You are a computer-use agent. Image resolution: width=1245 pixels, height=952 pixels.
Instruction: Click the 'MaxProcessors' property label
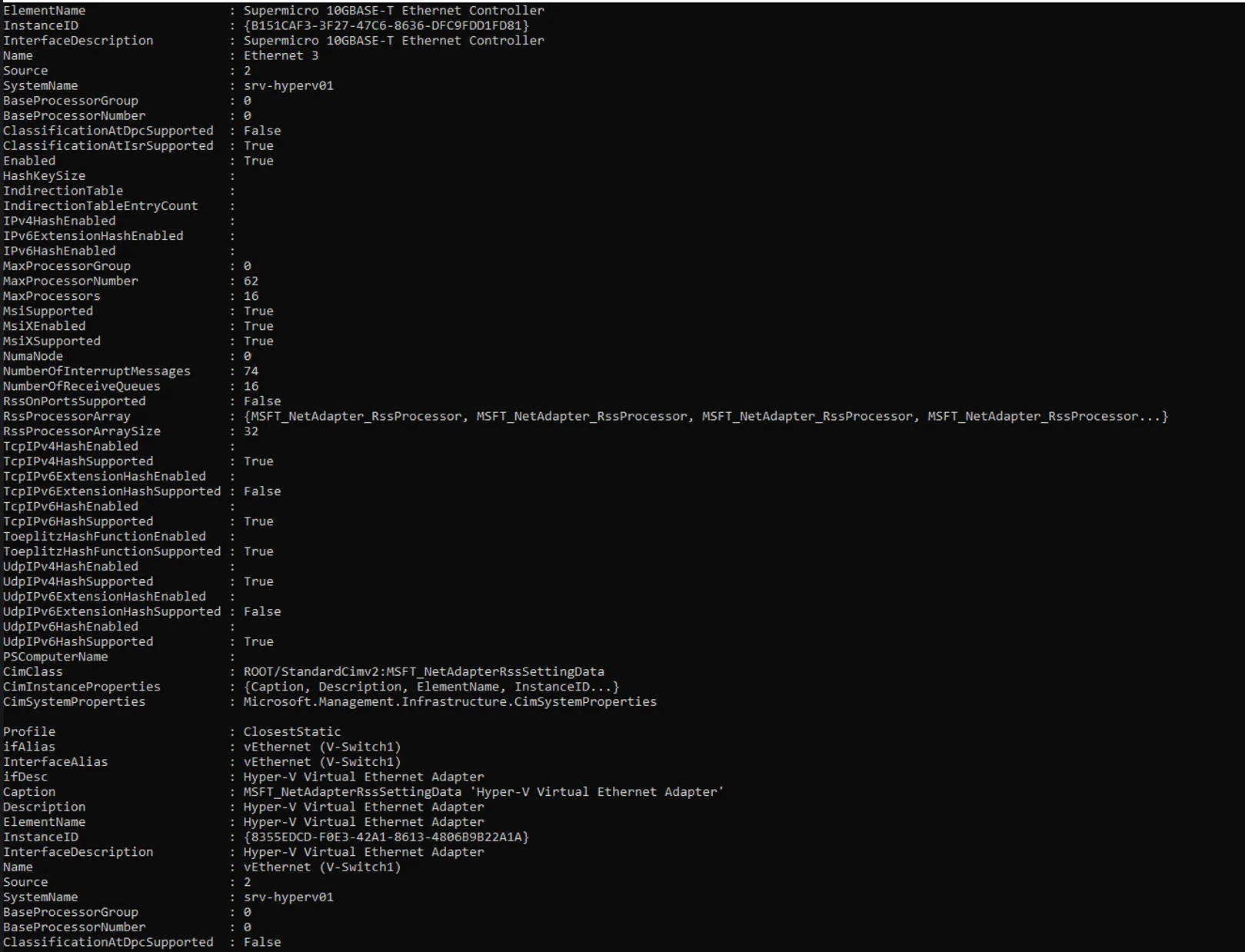coord(52,296)
